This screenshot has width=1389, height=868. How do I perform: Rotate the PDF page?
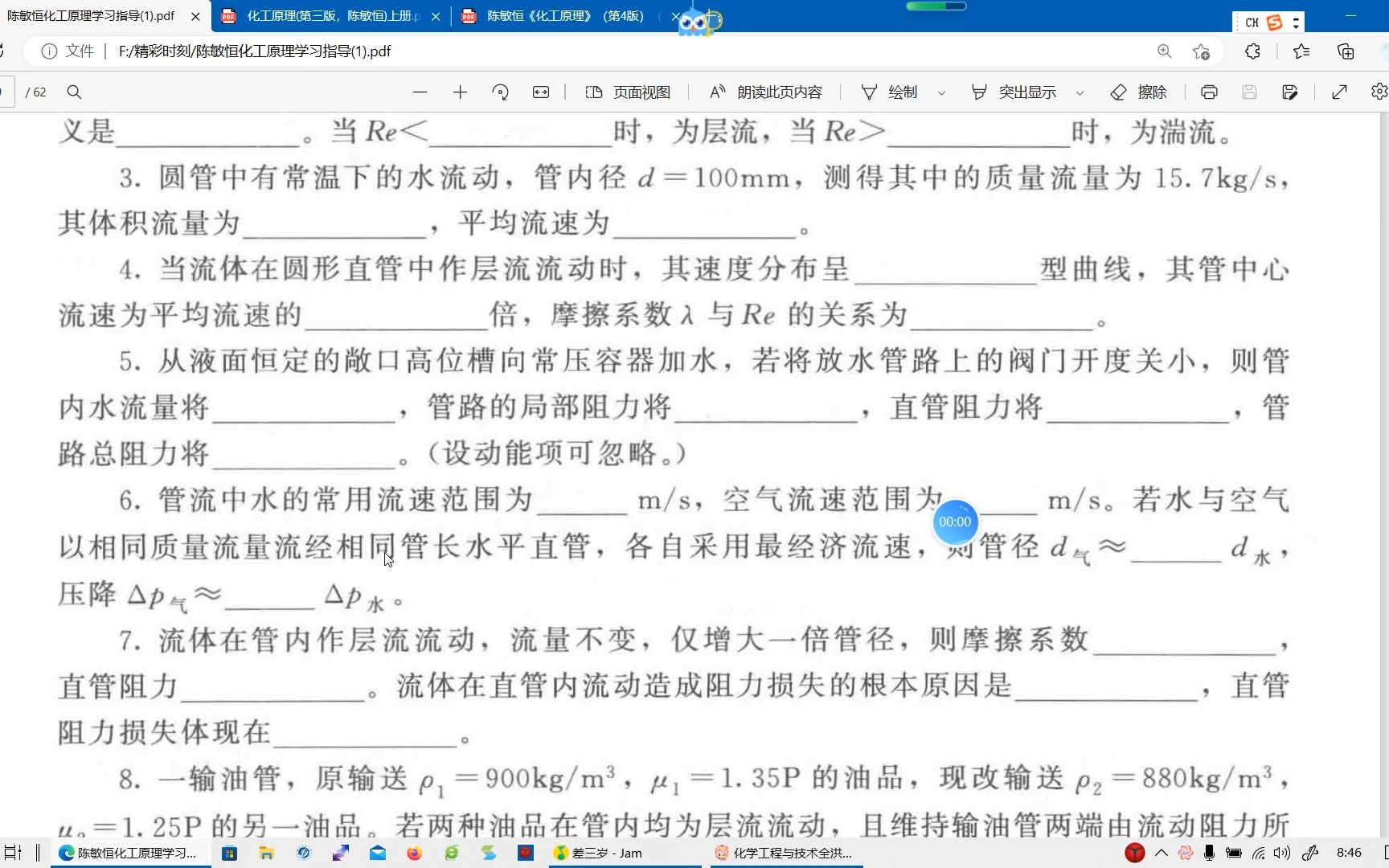point(500,92)
